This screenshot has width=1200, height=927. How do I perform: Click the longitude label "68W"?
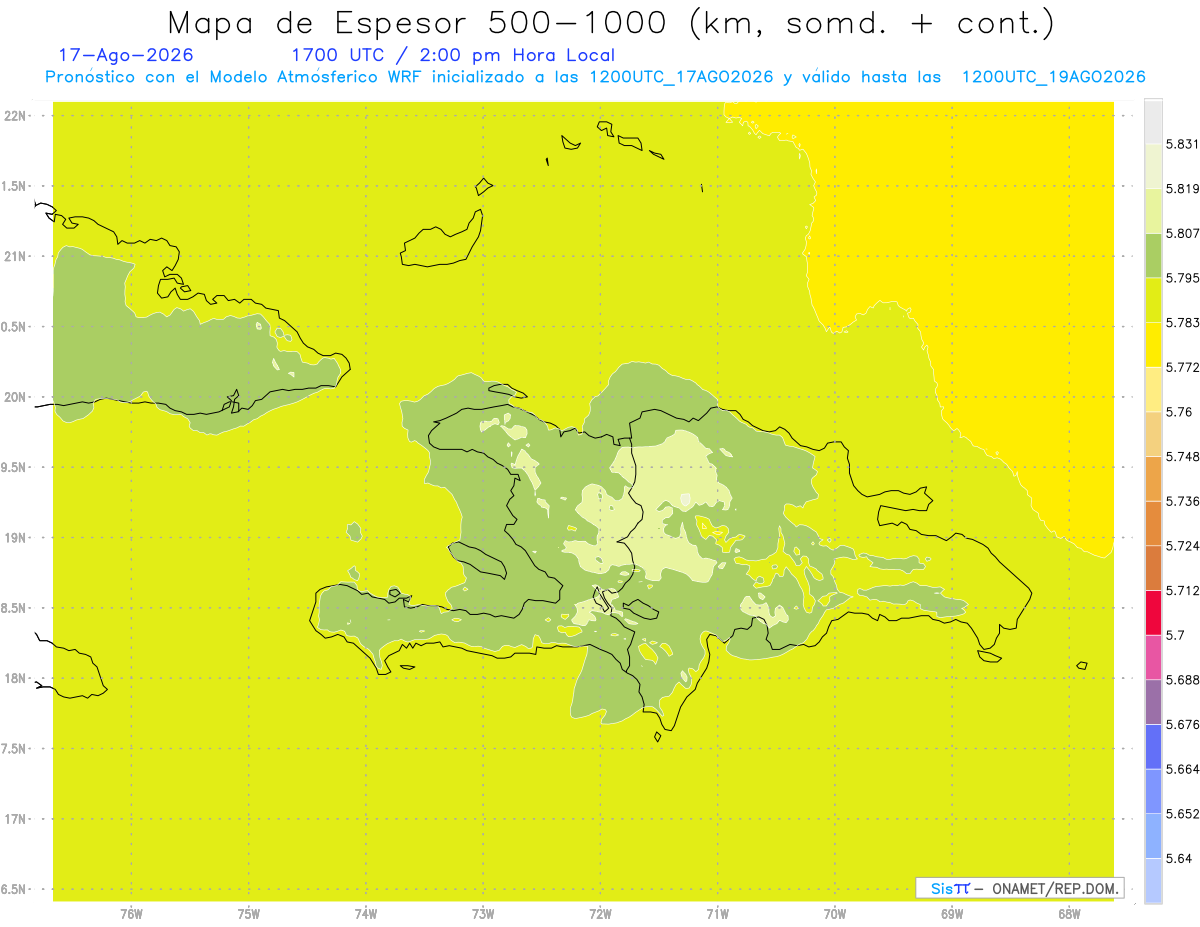[x=1069, y=914]
